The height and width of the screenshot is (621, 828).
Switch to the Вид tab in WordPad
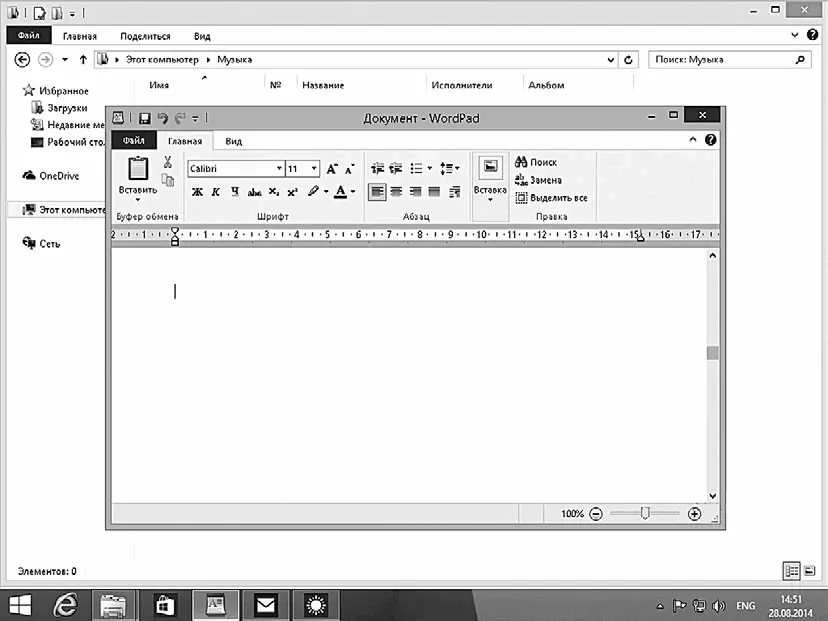click(x=233, y=142)
